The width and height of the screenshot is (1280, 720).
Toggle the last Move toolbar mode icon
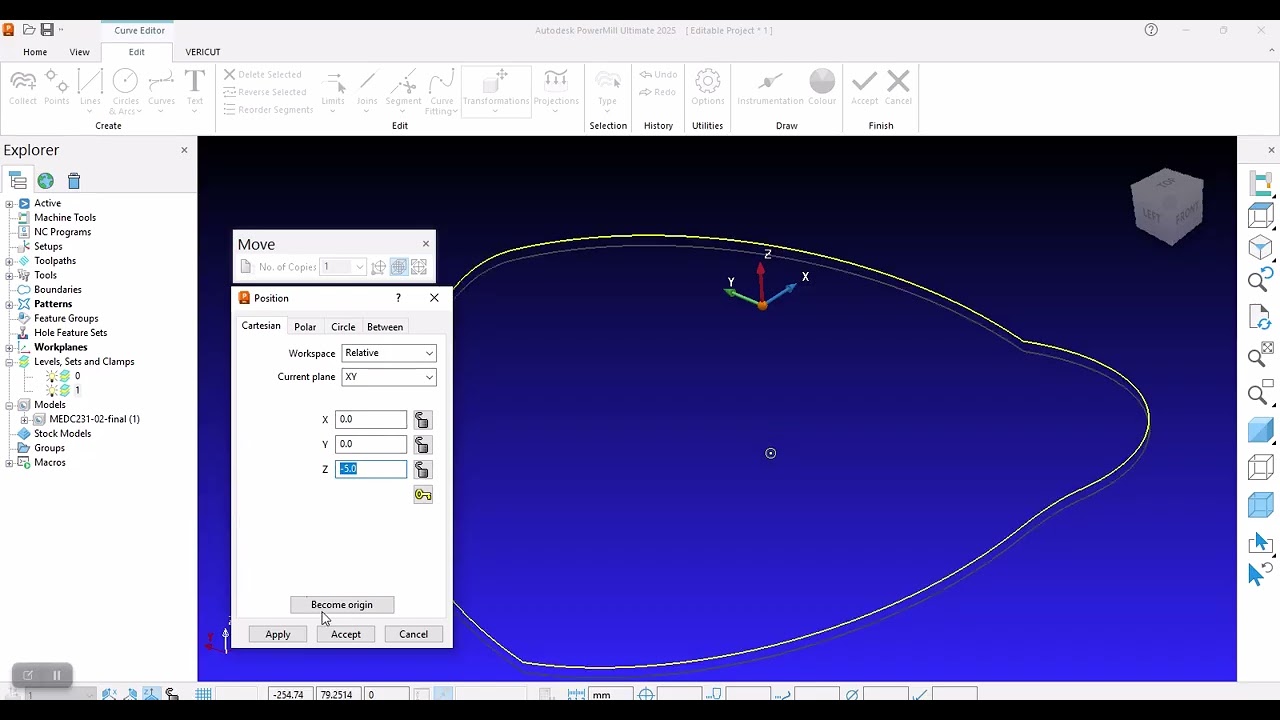coord(418,267)
